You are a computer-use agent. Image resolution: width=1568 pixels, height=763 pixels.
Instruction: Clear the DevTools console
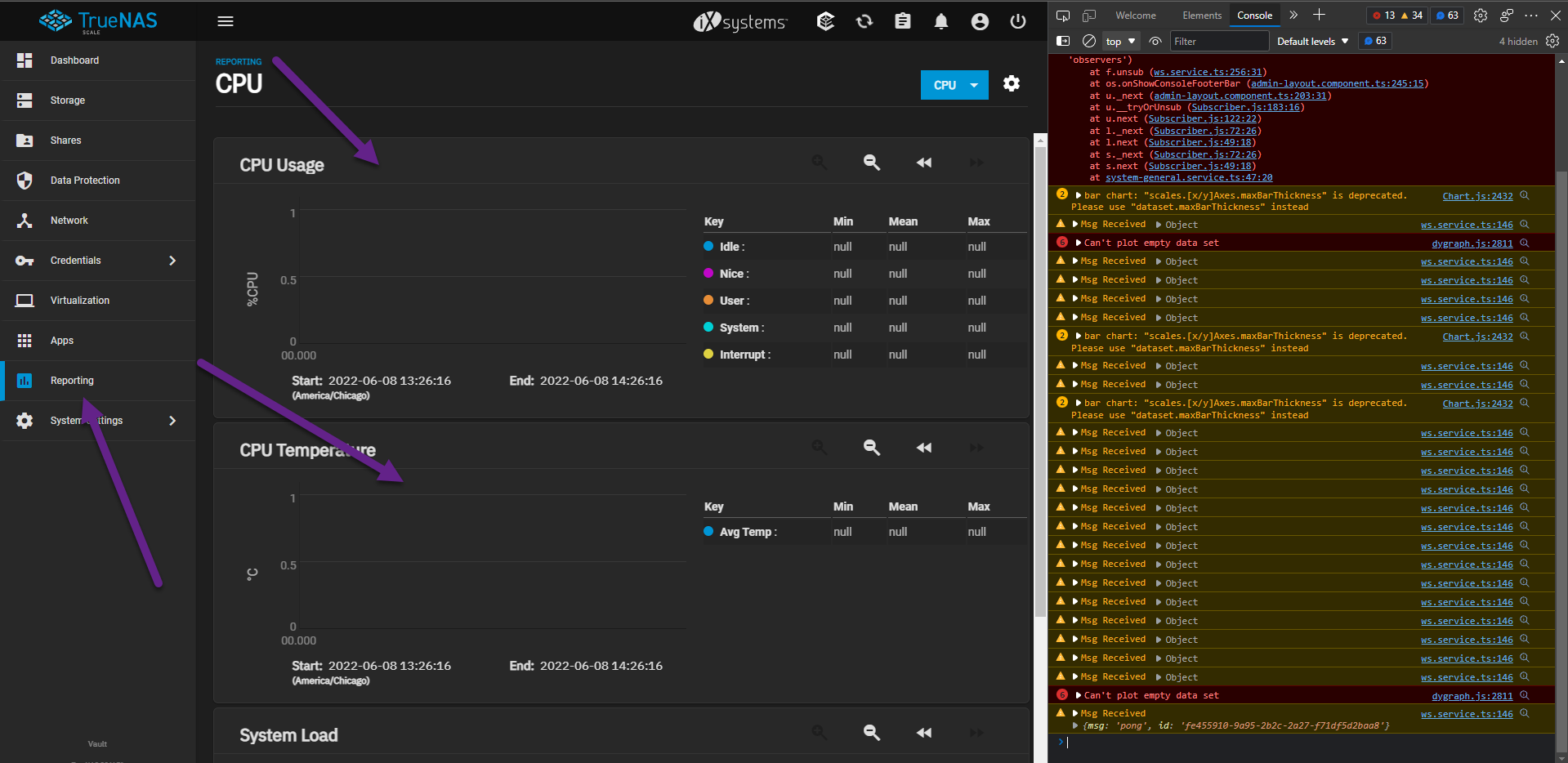point(1089,41)
